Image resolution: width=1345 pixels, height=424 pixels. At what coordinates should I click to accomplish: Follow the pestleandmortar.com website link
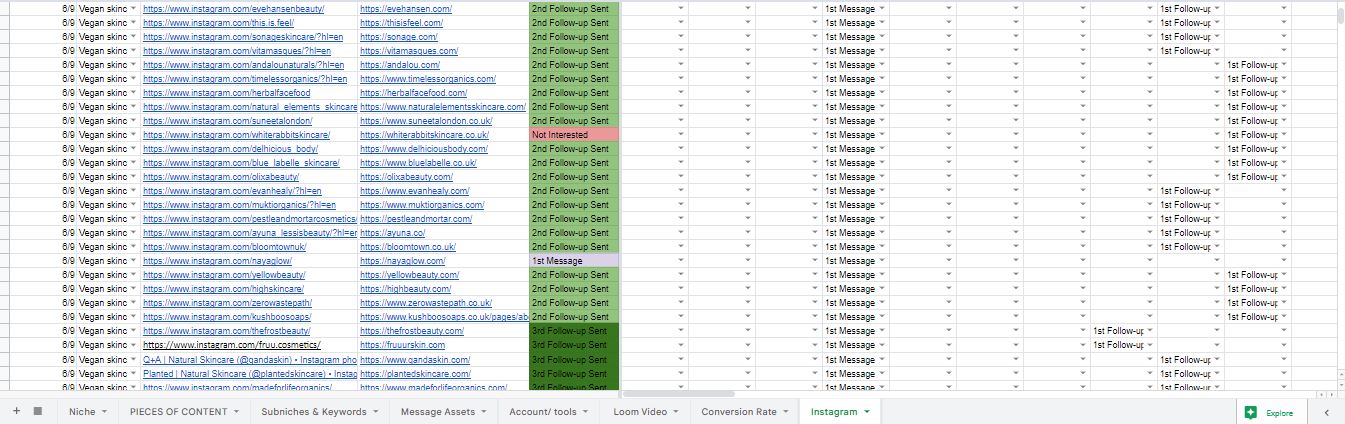tap(416, 219)
